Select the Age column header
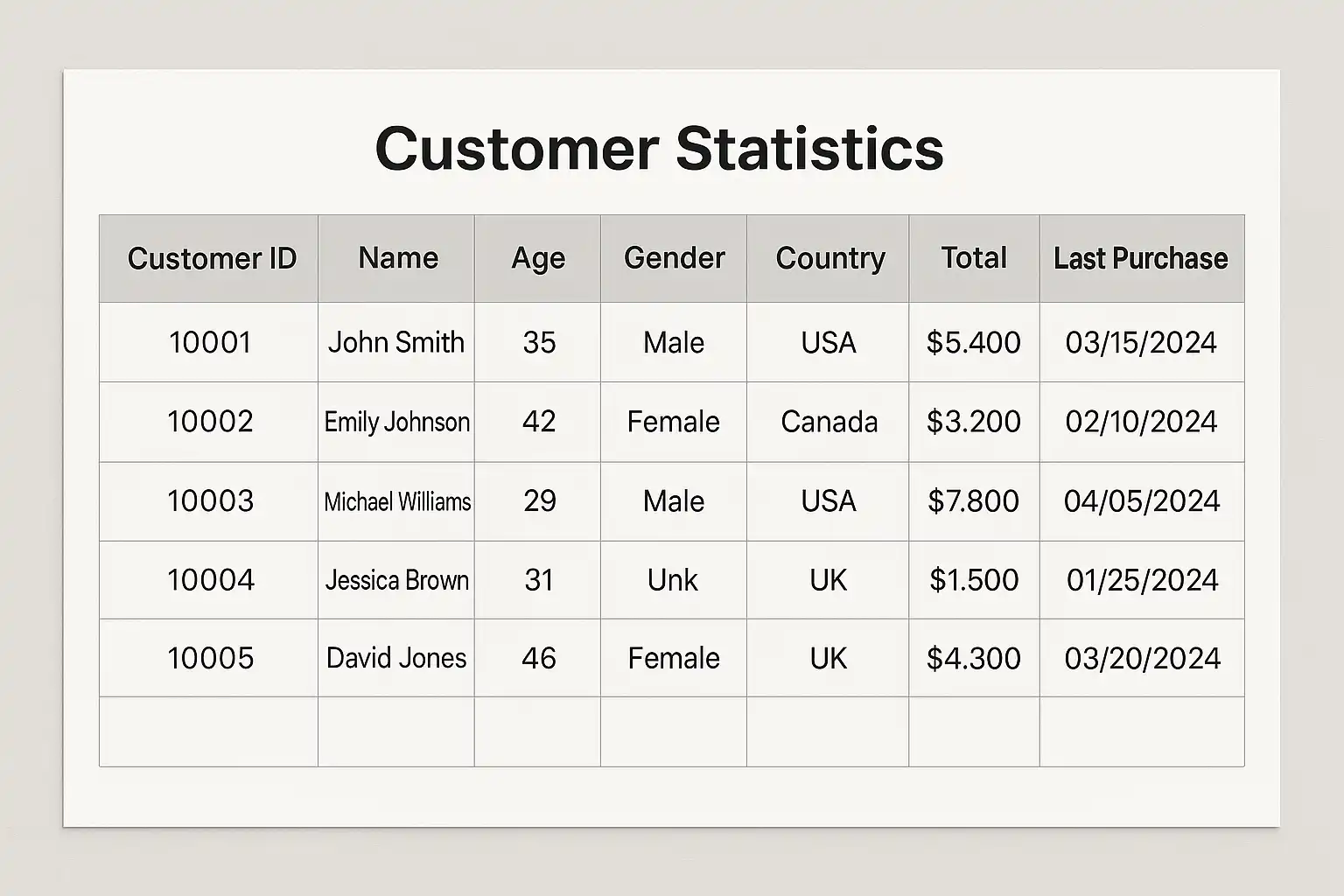Viewport: 1344px width, 896px height. pyautogui.click(x=538, y=258)
